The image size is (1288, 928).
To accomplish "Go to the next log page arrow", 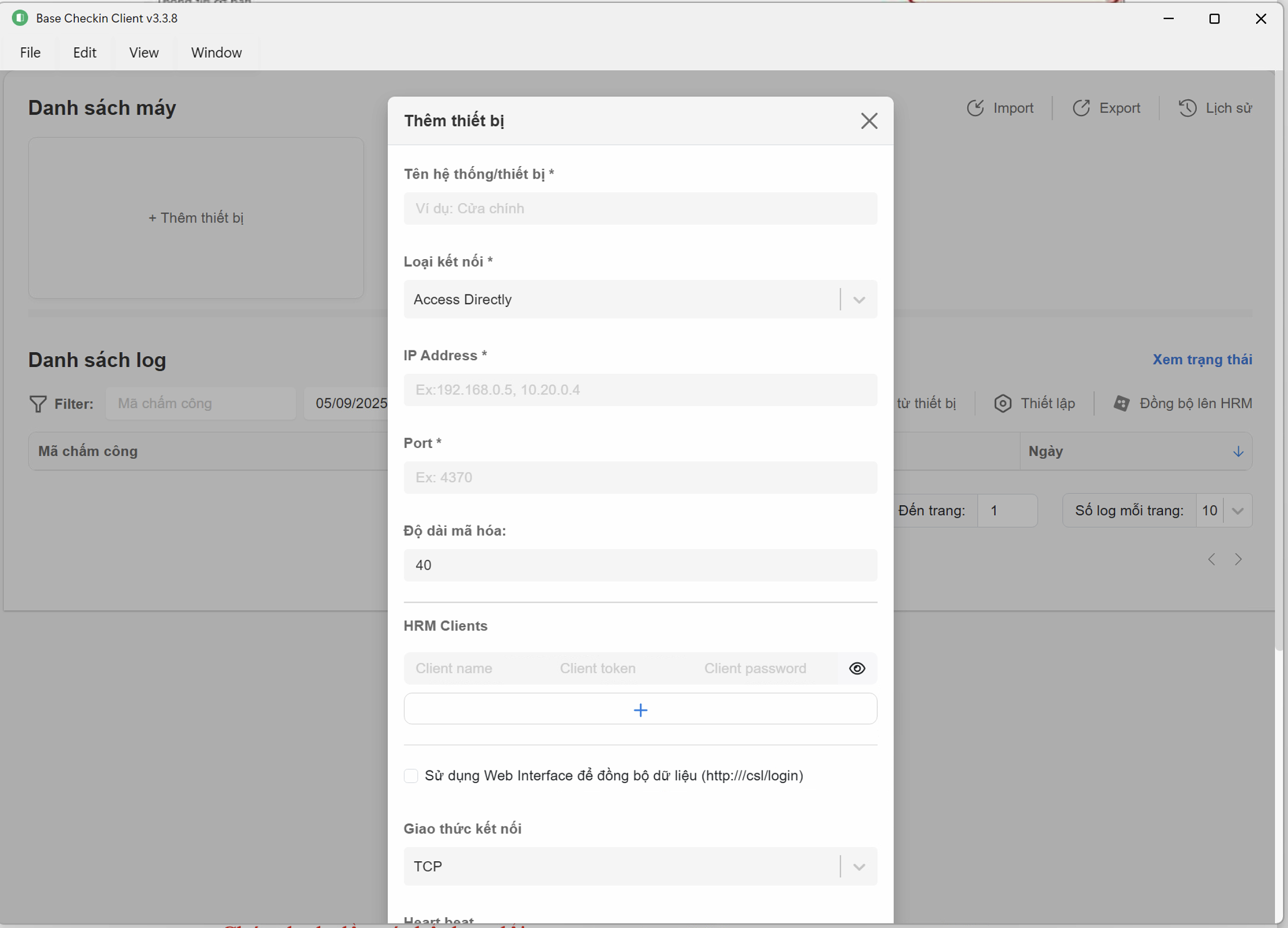I will (1238, 559).
